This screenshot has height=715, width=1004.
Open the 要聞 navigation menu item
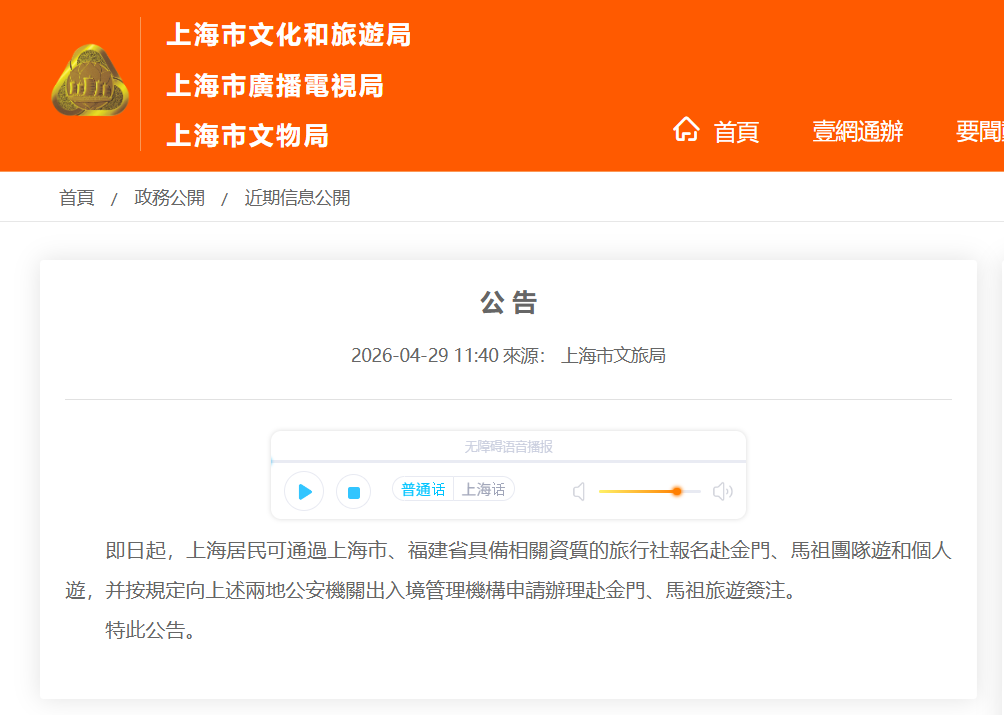click(978, 131)
